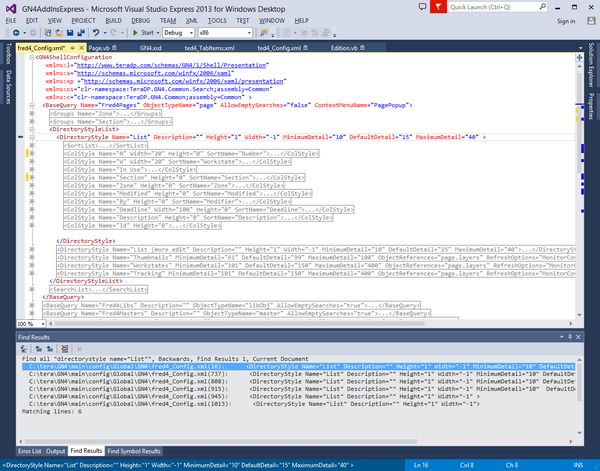Image resolution: width=600 pixels, height=471 pixels.
Task: Click the Undo toolbar icon
Action: click(96, 33)
